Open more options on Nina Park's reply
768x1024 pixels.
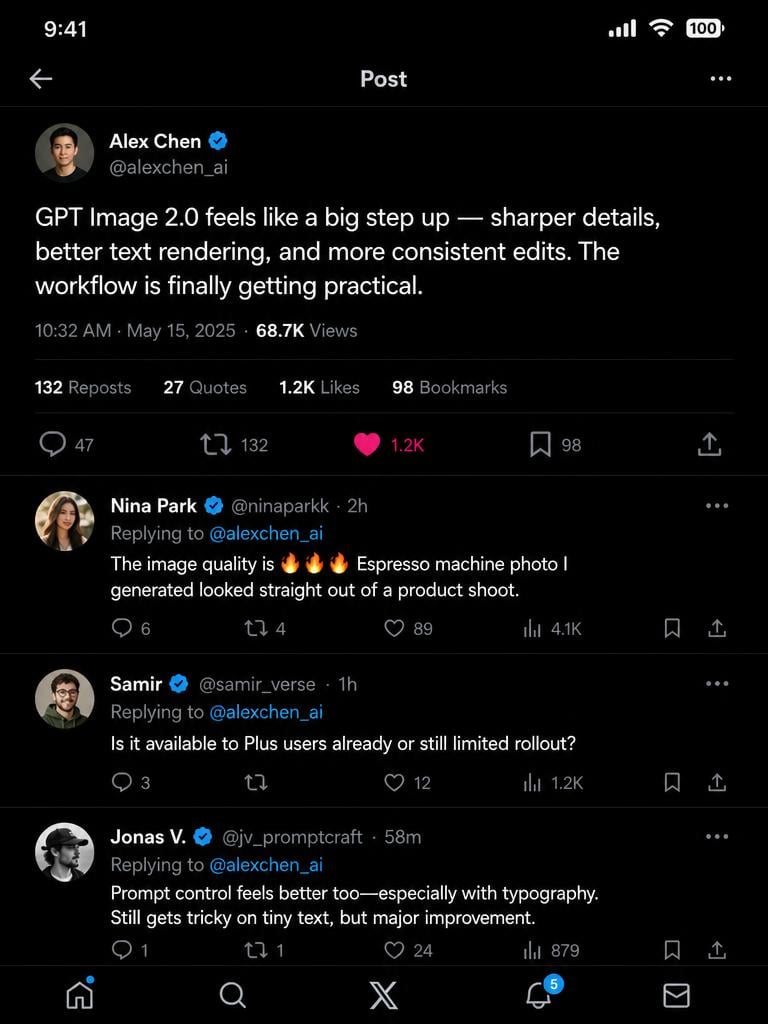717,505
